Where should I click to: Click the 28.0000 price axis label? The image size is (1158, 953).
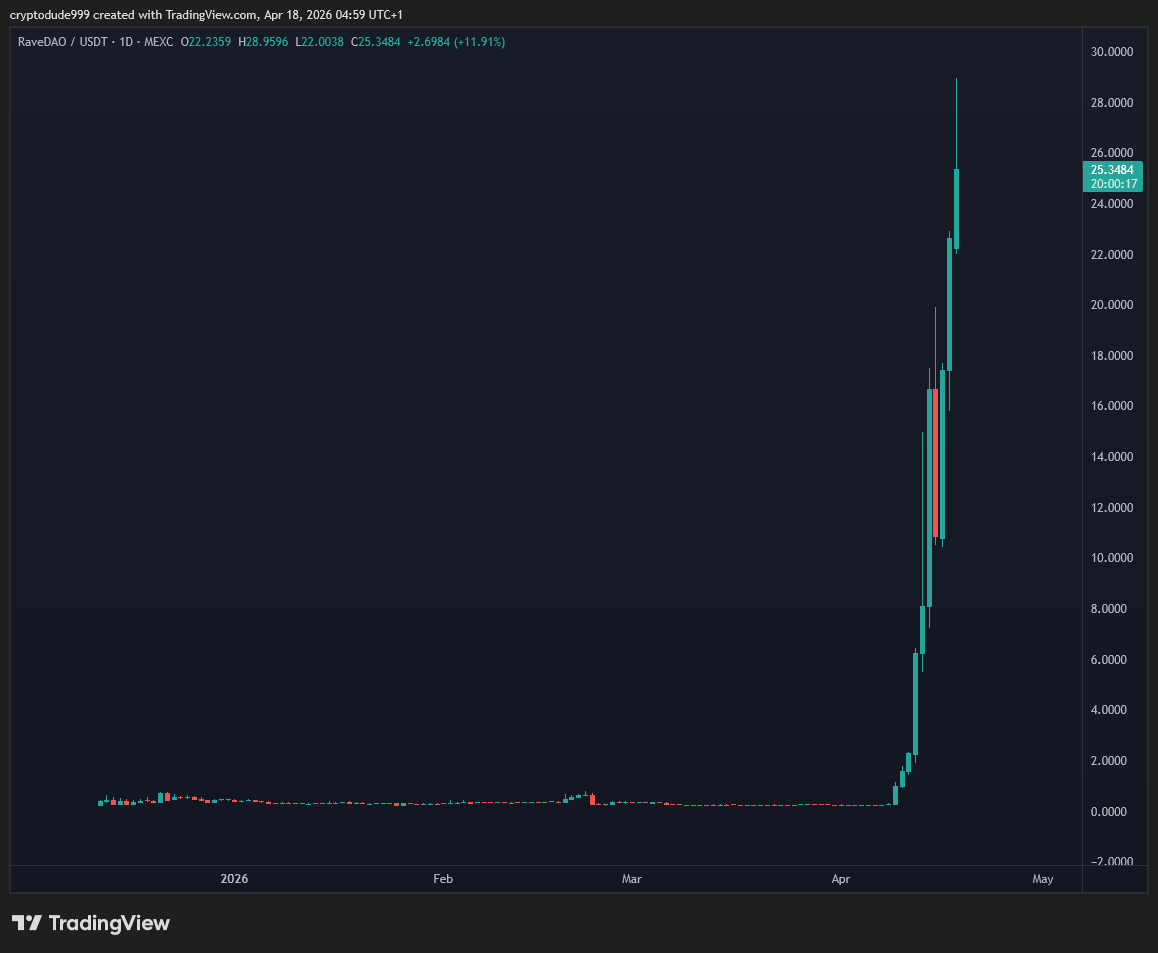click(x=1111, y=103)
